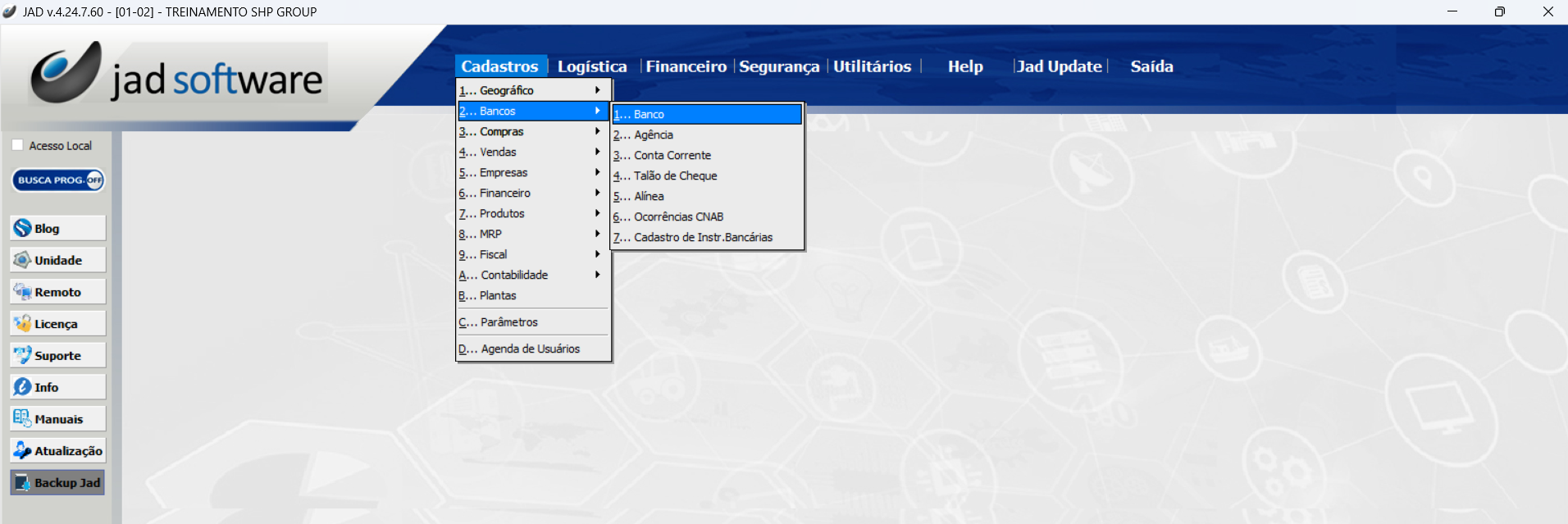Screen dimensions: 1568x524
Task: Enable the Acesso Local checkbox
Action: coord(18,145)
